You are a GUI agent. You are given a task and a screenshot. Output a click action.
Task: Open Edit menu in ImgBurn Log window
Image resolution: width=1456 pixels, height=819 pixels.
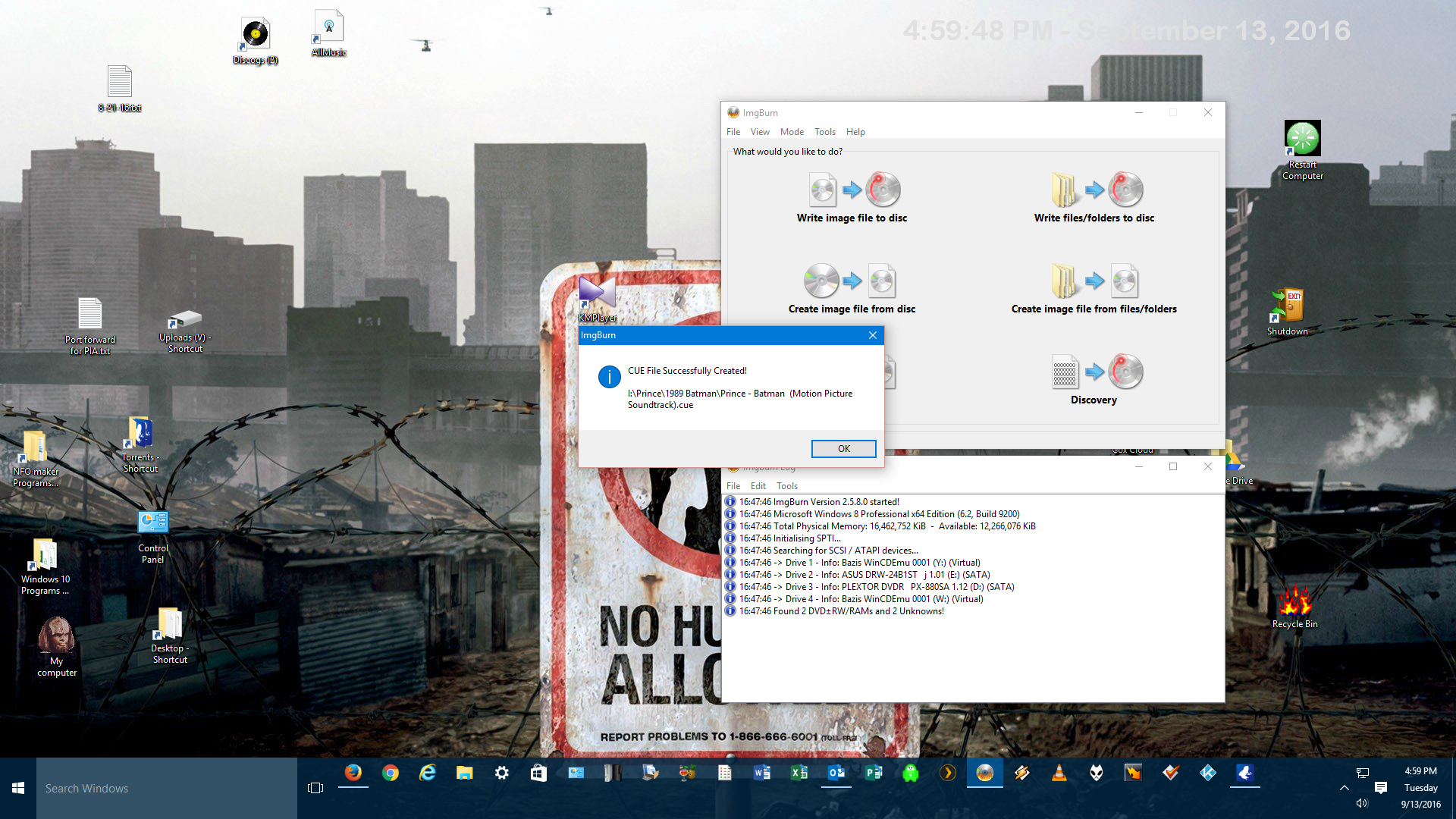tap(758, 486)
